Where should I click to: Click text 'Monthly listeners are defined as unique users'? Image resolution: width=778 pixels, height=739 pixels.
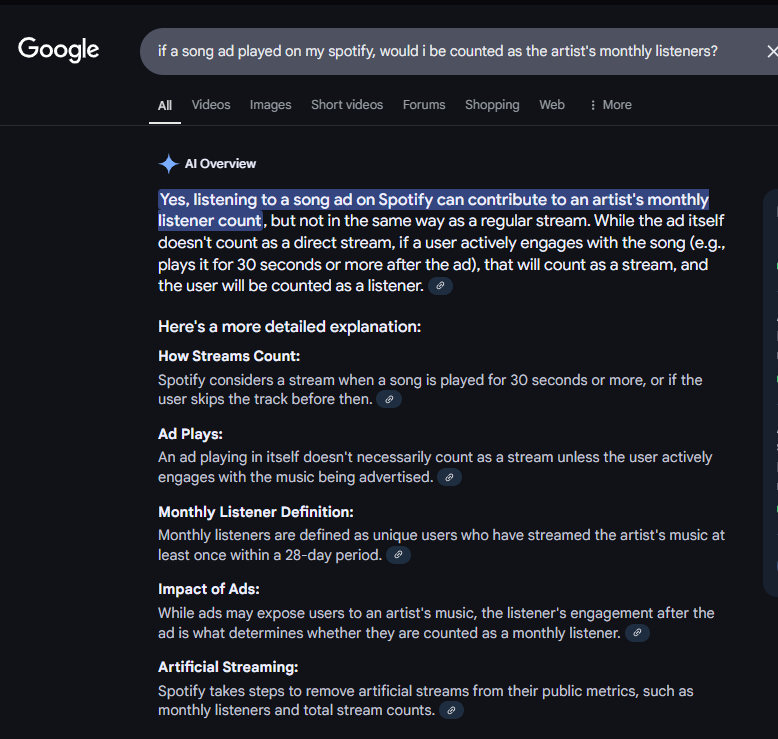point(307,535)
